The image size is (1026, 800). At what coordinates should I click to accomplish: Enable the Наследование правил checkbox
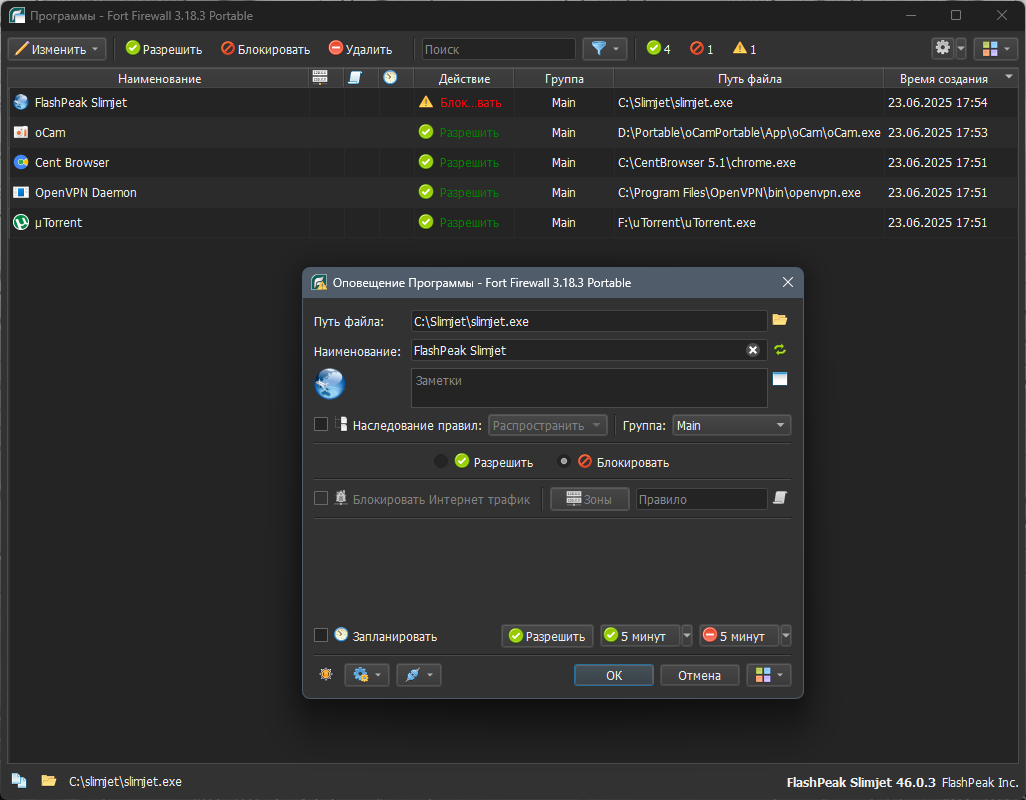321,425
